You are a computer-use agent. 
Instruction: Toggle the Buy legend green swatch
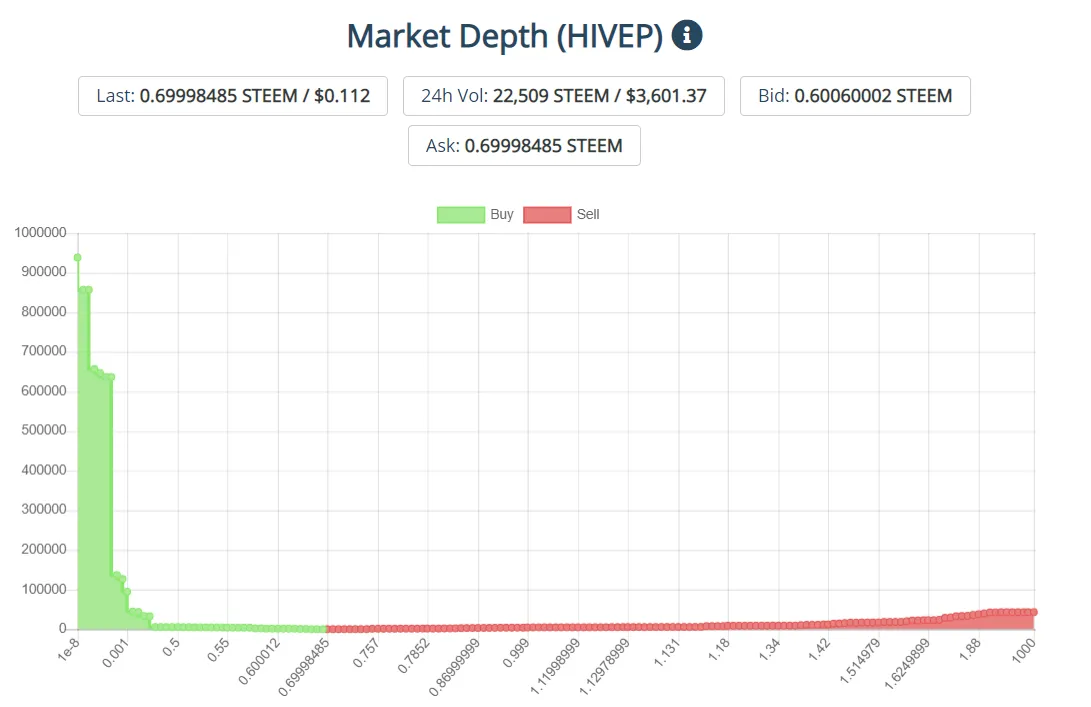tap(461, 214)
